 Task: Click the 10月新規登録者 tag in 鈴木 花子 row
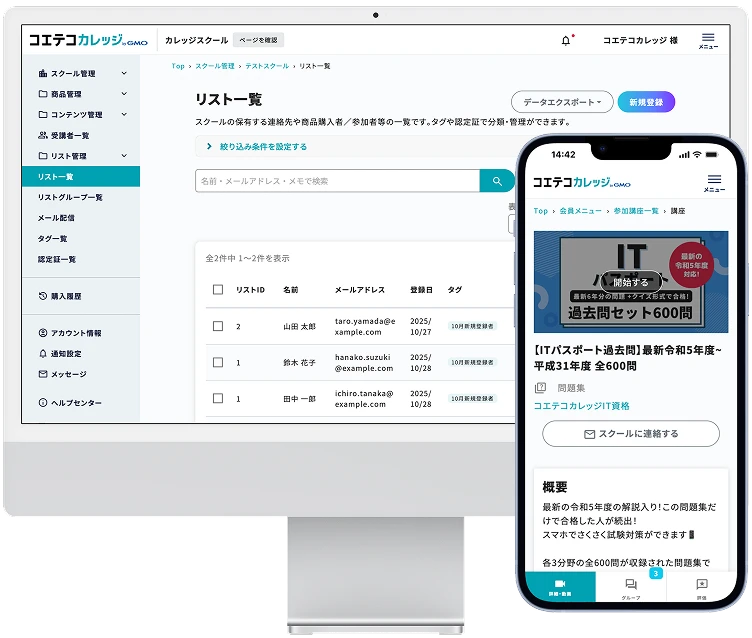click(x=472, y=362)
